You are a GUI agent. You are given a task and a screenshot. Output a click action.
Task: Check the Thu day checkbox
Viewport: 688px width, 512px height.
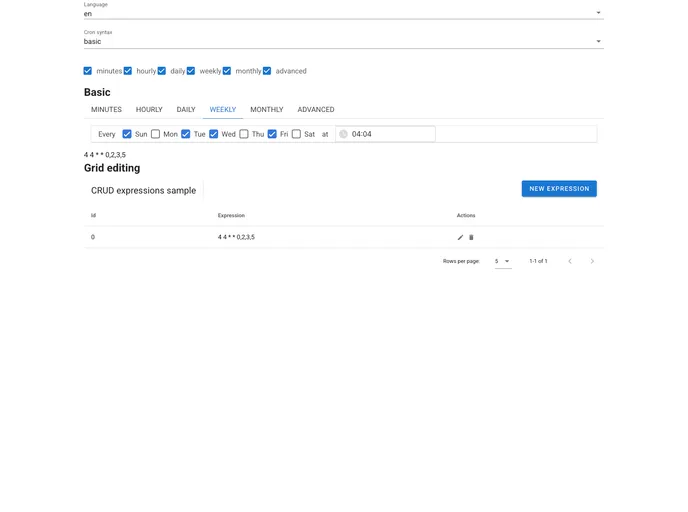(244, 134)
